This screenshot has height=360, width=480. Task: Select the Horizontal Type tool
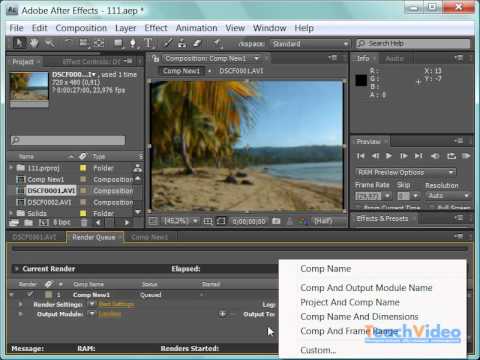148,43
